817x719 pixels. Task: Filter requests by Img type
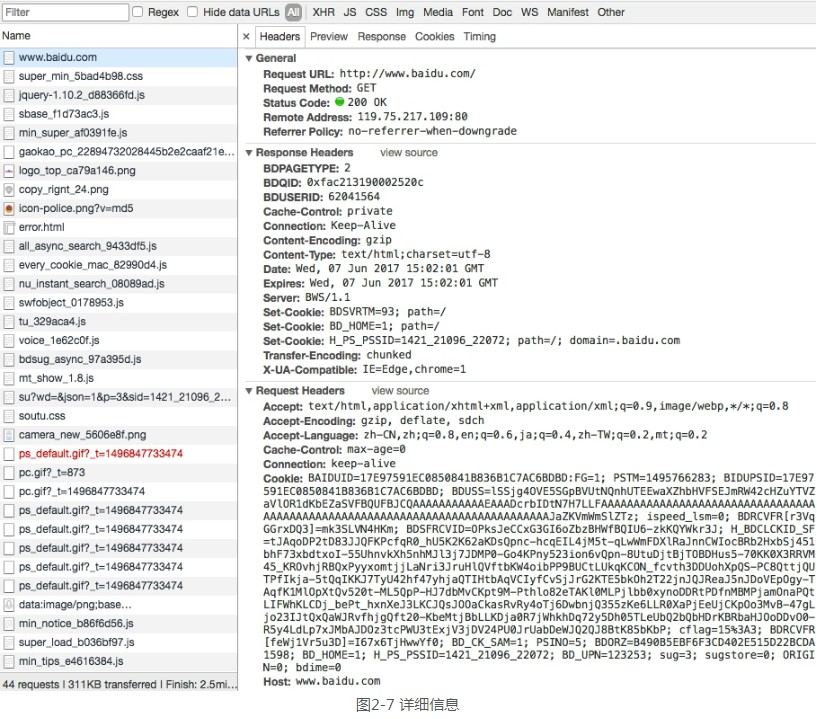coord(404,12)
